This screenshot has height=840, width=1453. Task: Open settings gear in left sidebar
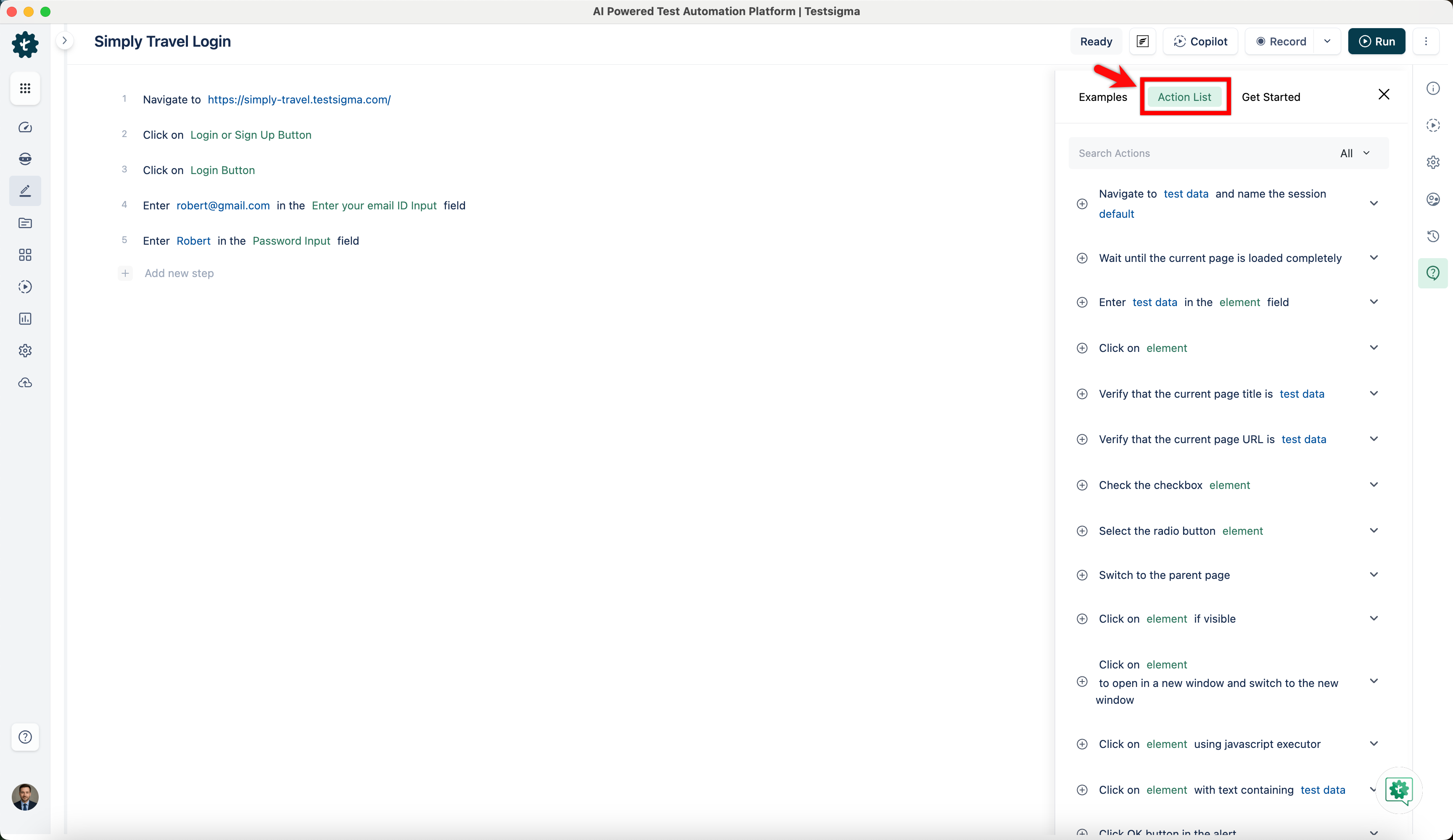pos(25,350)
